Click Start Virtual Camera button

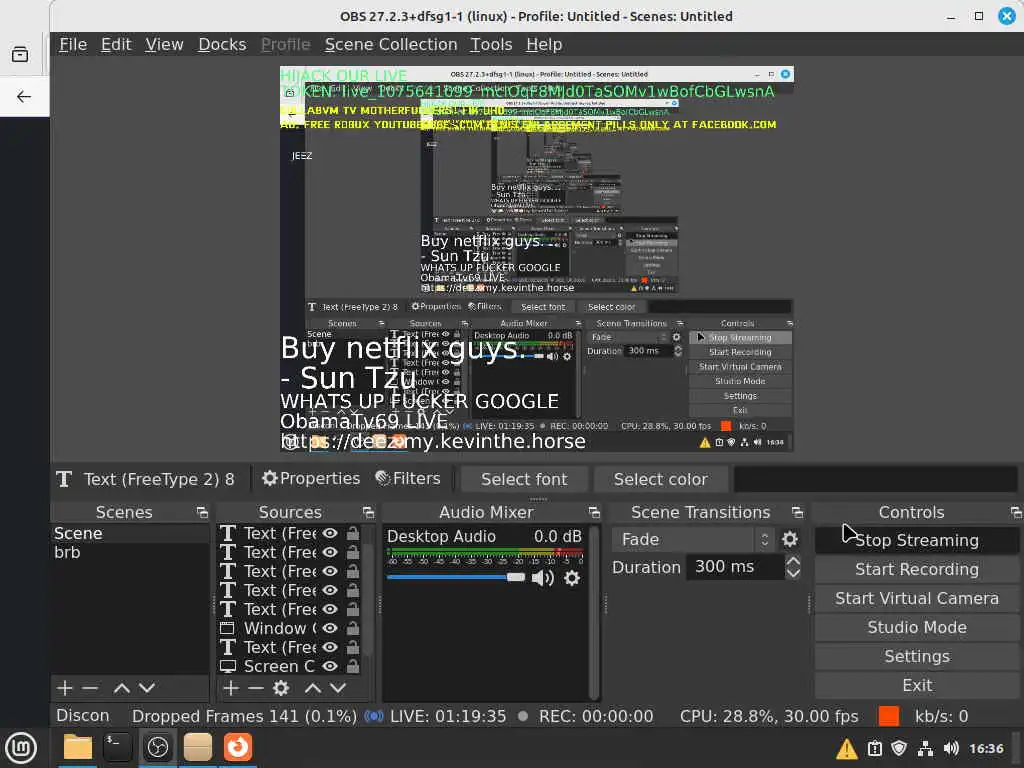[x=917, y=598]
